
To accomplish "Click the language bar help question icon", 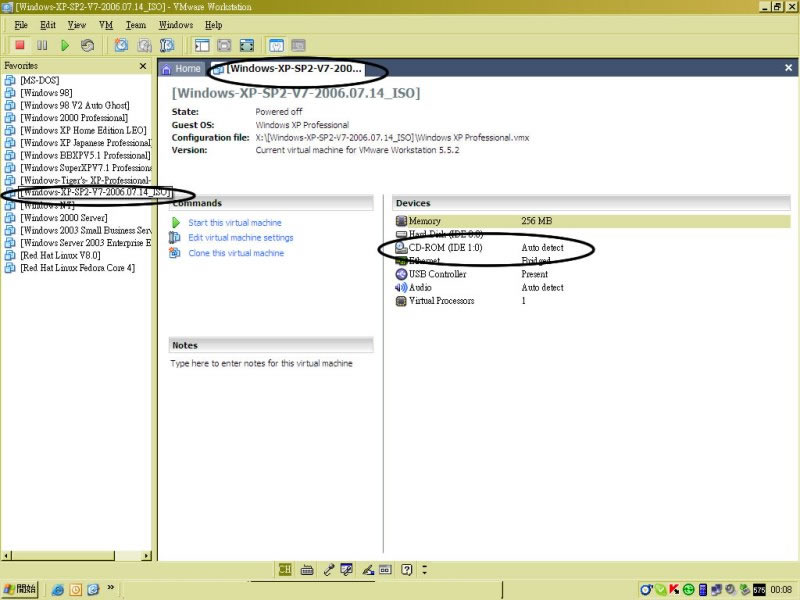I will (x=407, y=569).
